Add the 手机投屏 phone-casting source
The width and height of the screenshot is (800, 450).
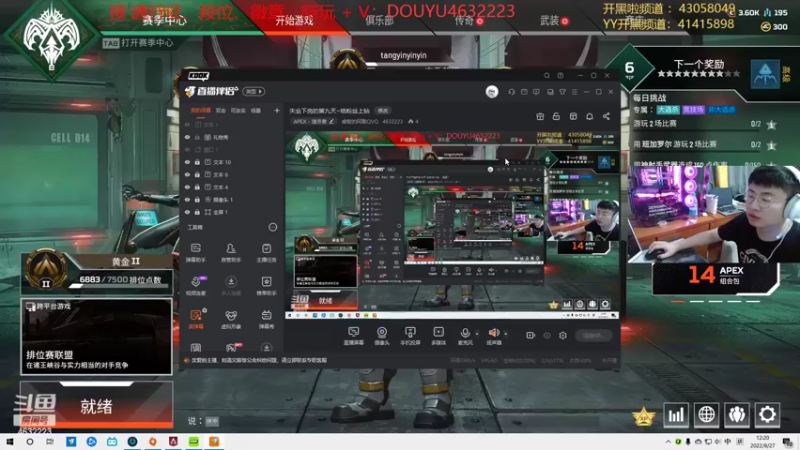[x=410, y=336]
